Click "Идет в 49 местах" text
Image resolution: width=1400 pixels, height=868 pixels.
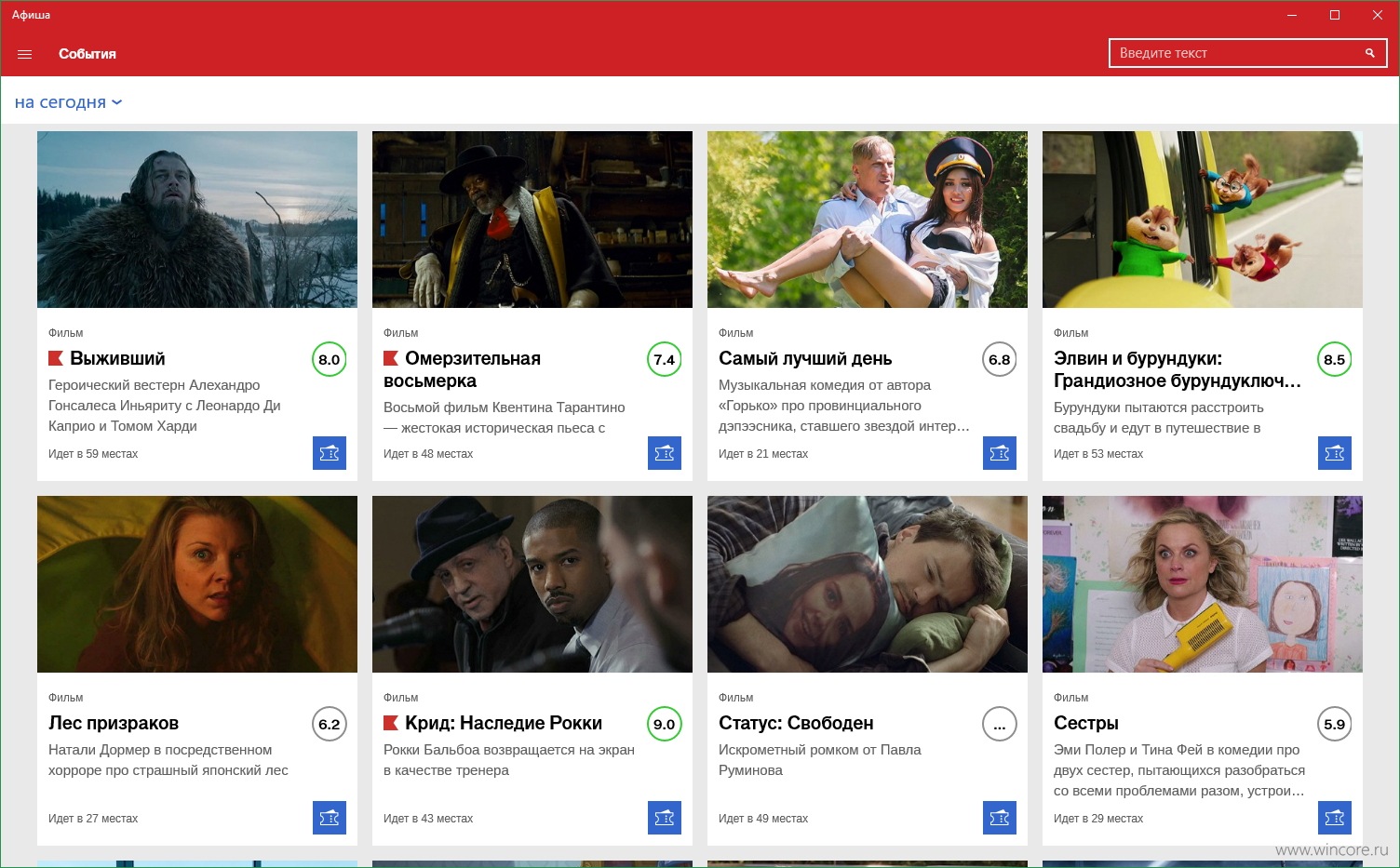(x=763, y=819)
